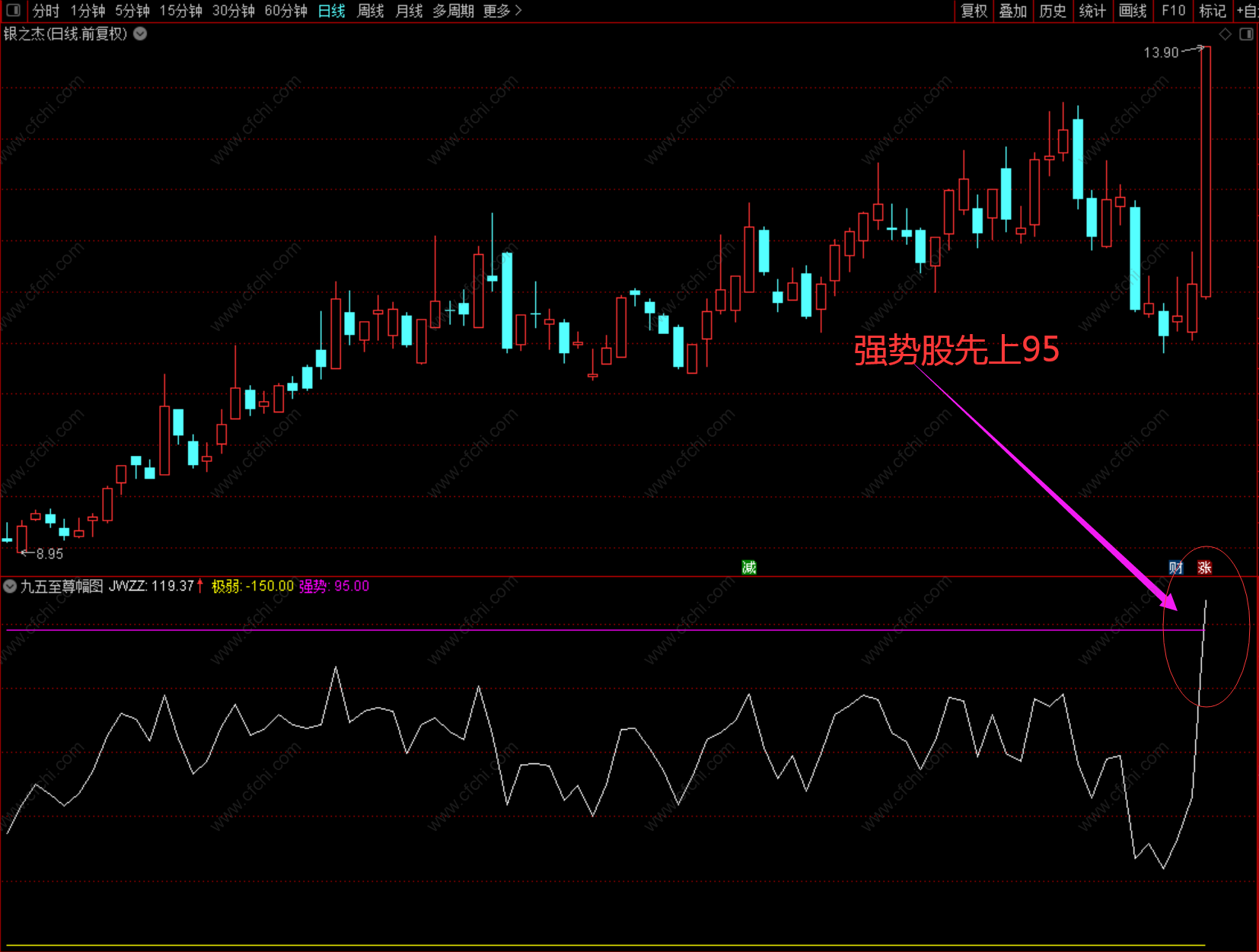Click the 8.95 low price label

point(49,554)
